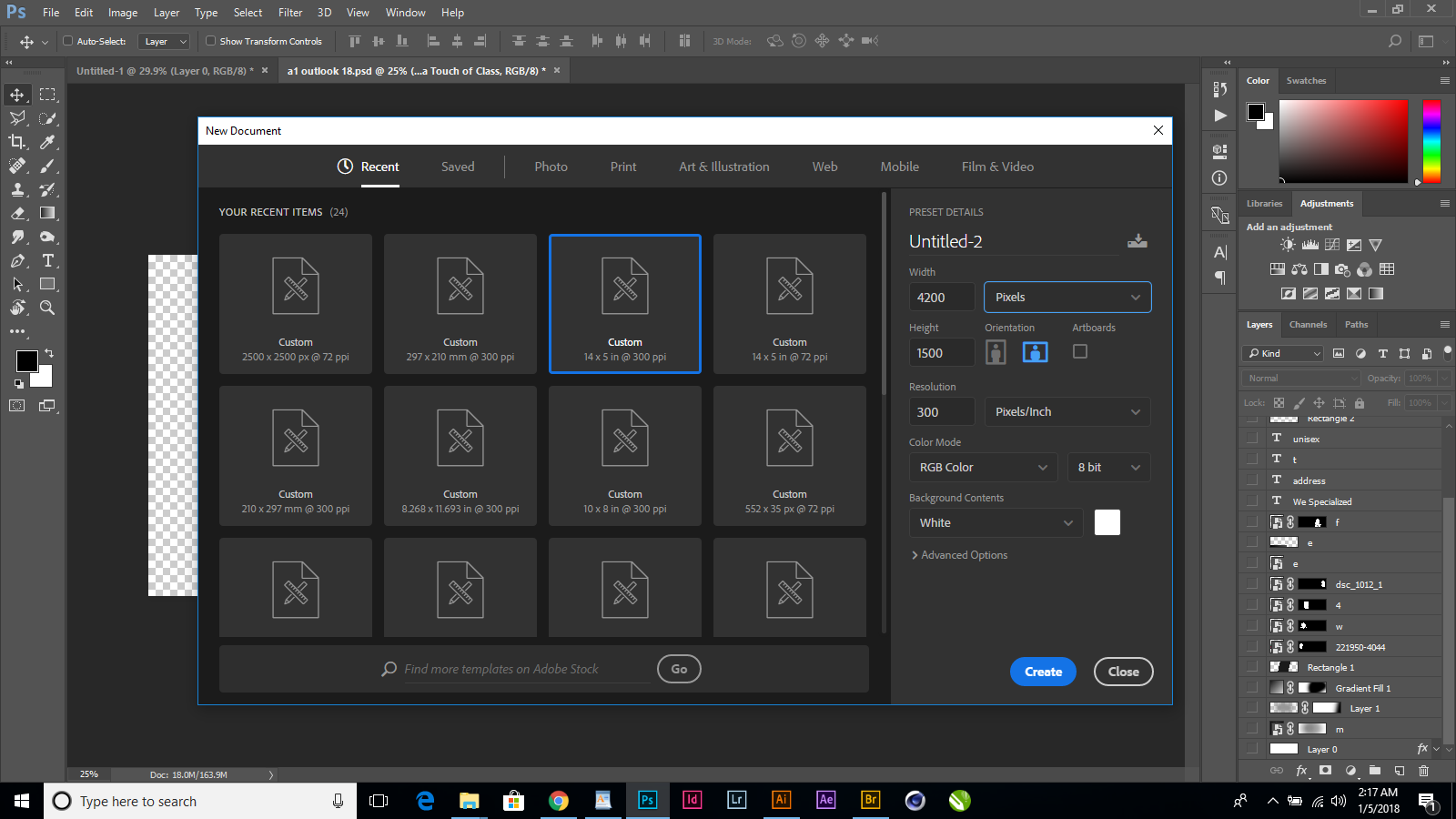Check Show Transform Controls

click(209, 41)
